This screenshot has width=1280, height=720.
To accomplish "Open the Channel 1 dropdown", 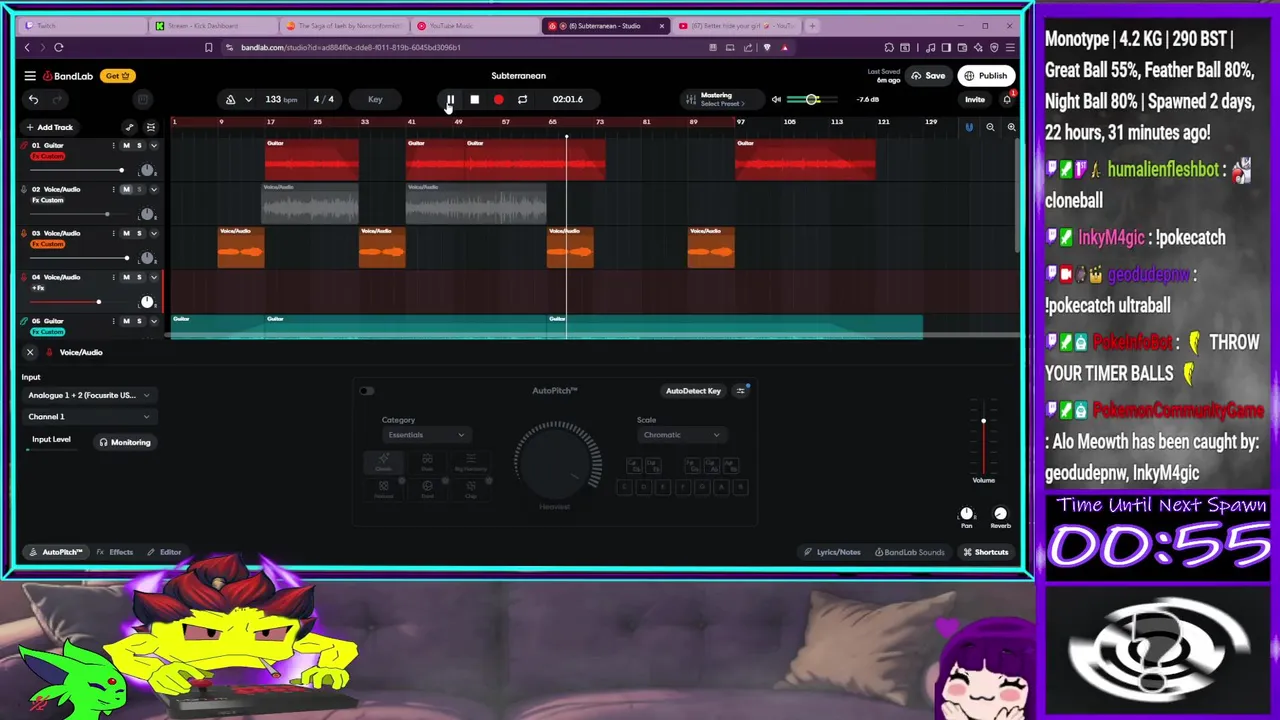I will tap(89, 416).
